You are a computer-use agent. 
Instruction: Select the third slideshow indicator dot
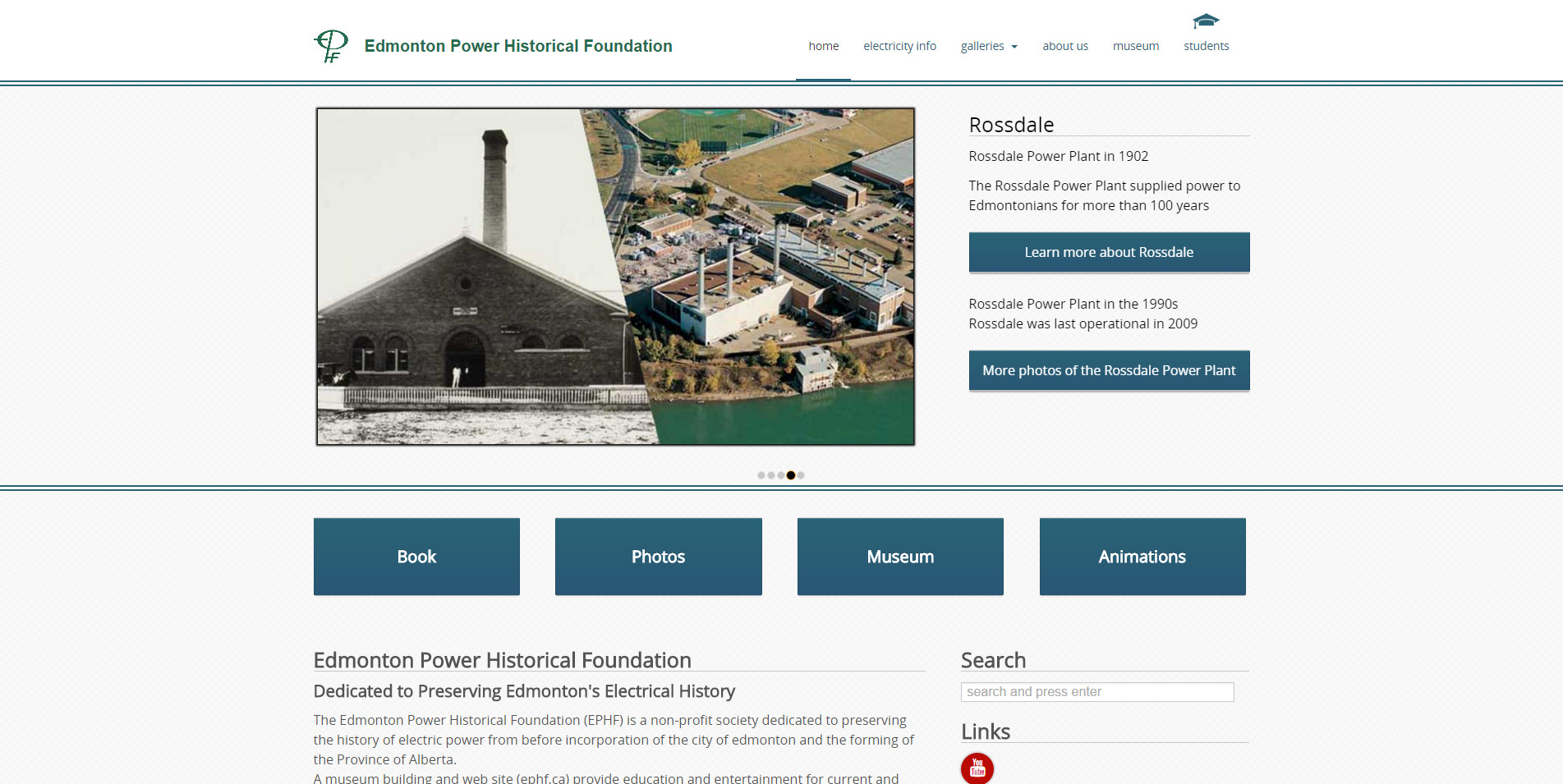pos(781,475)
